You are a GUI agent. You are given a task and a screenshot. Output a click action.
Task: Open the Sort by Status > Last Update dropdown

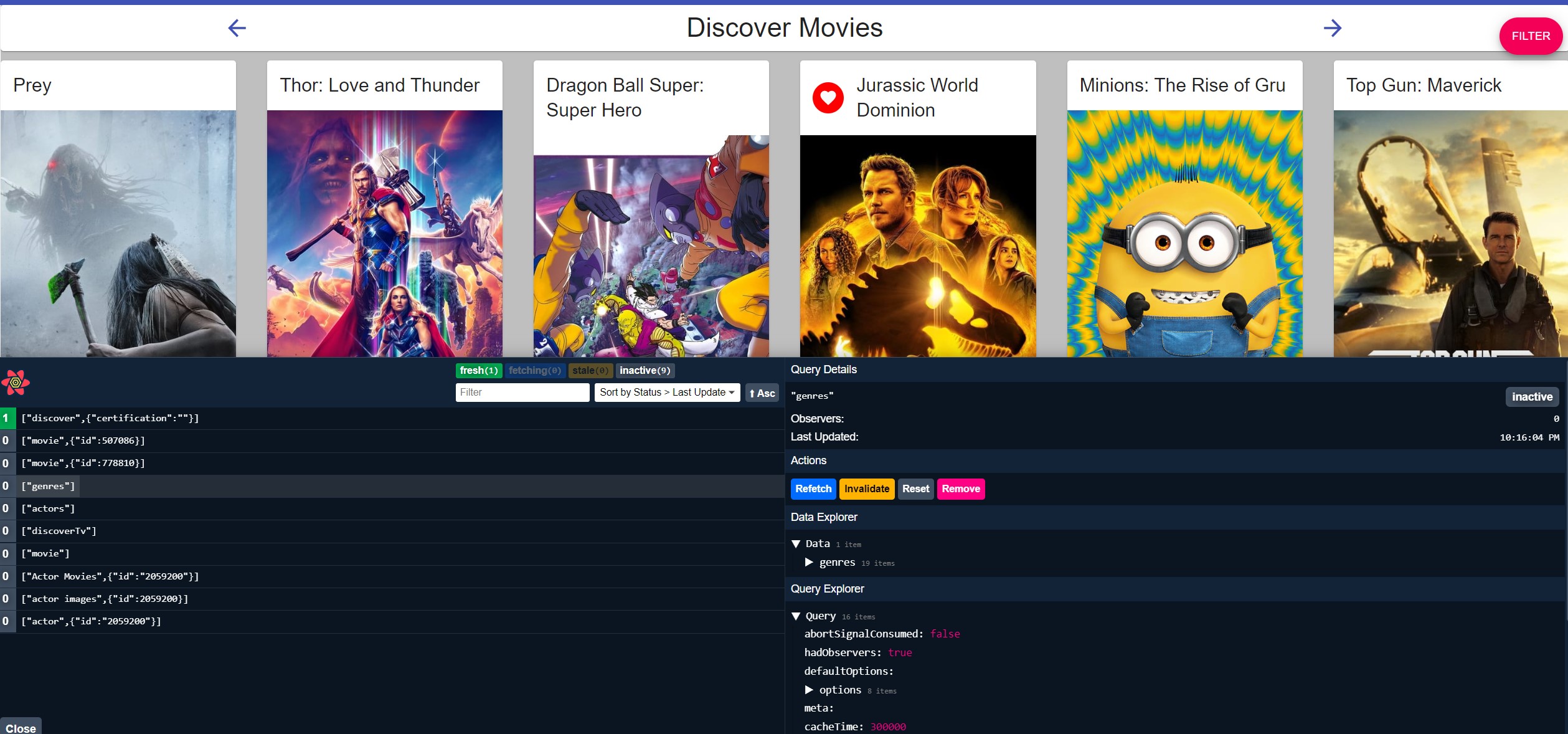[x=666, y=393]
